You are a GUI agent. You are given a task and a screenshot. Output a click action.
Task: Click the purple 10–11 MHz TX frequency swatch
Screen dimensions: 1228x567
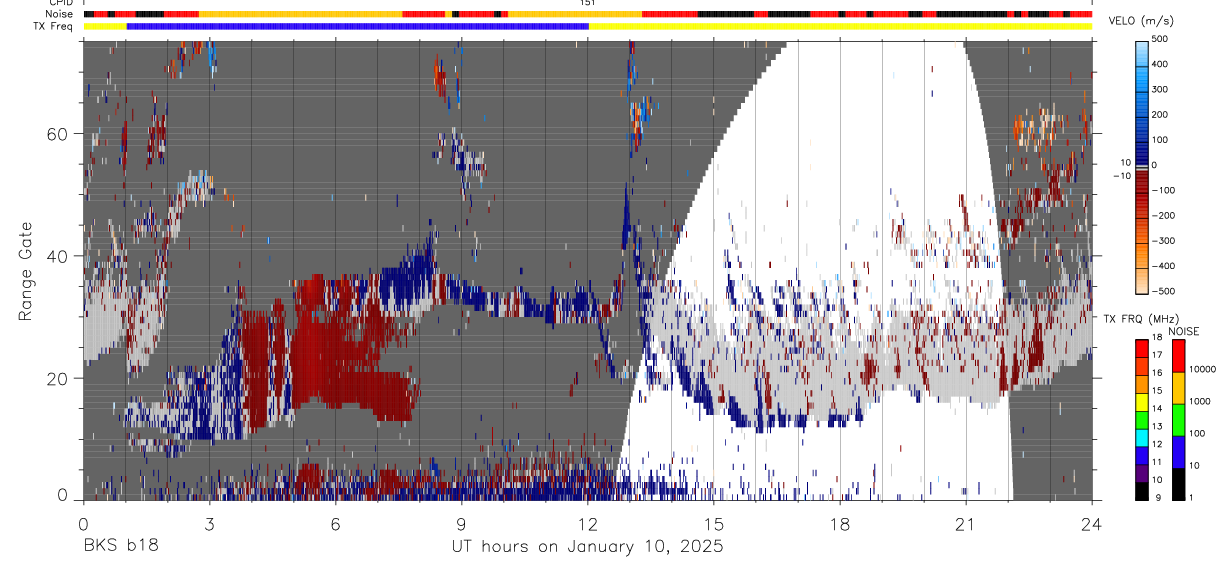coord(1142,474)
